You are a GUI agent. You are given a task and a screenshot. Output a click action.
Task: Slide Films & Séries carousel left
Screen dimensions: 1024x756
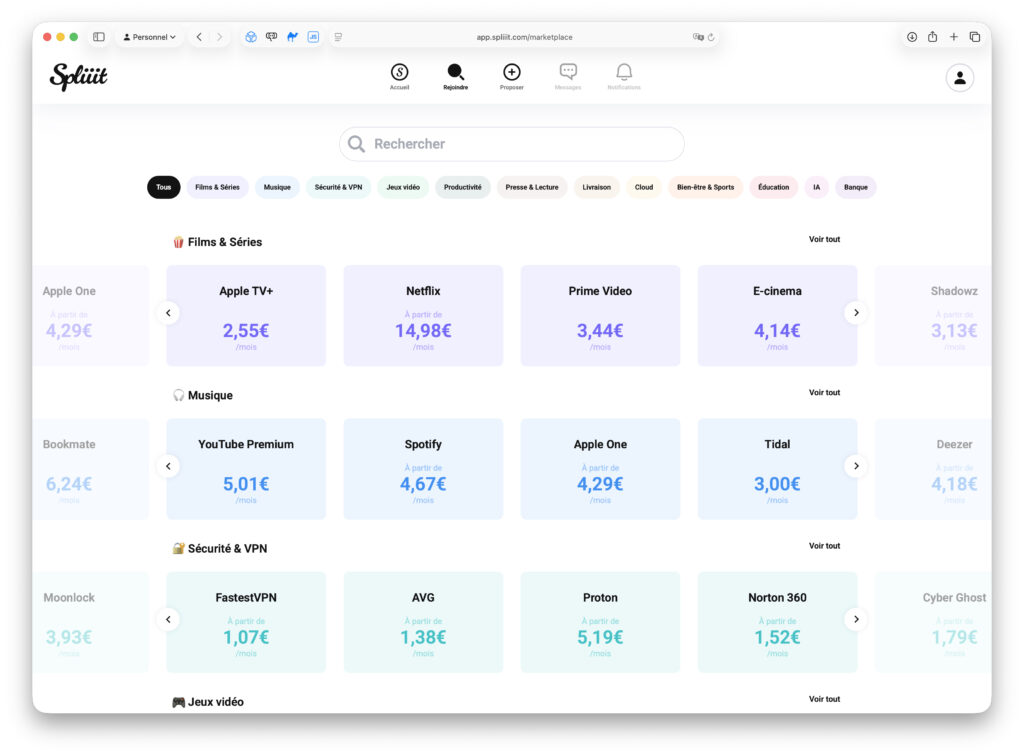(x=168, y=313)
